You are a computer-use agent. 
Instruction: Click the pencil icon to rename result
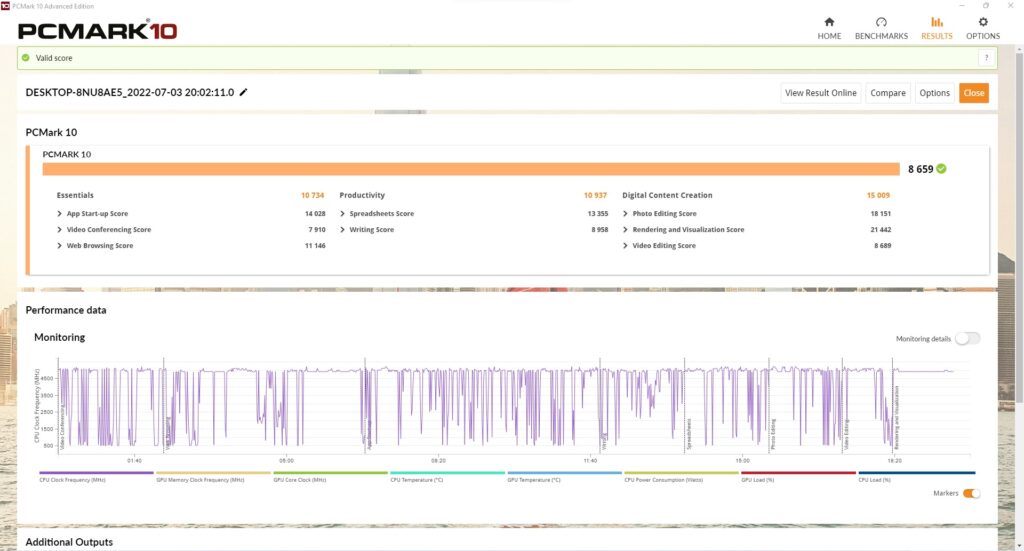tap(244, 93)
